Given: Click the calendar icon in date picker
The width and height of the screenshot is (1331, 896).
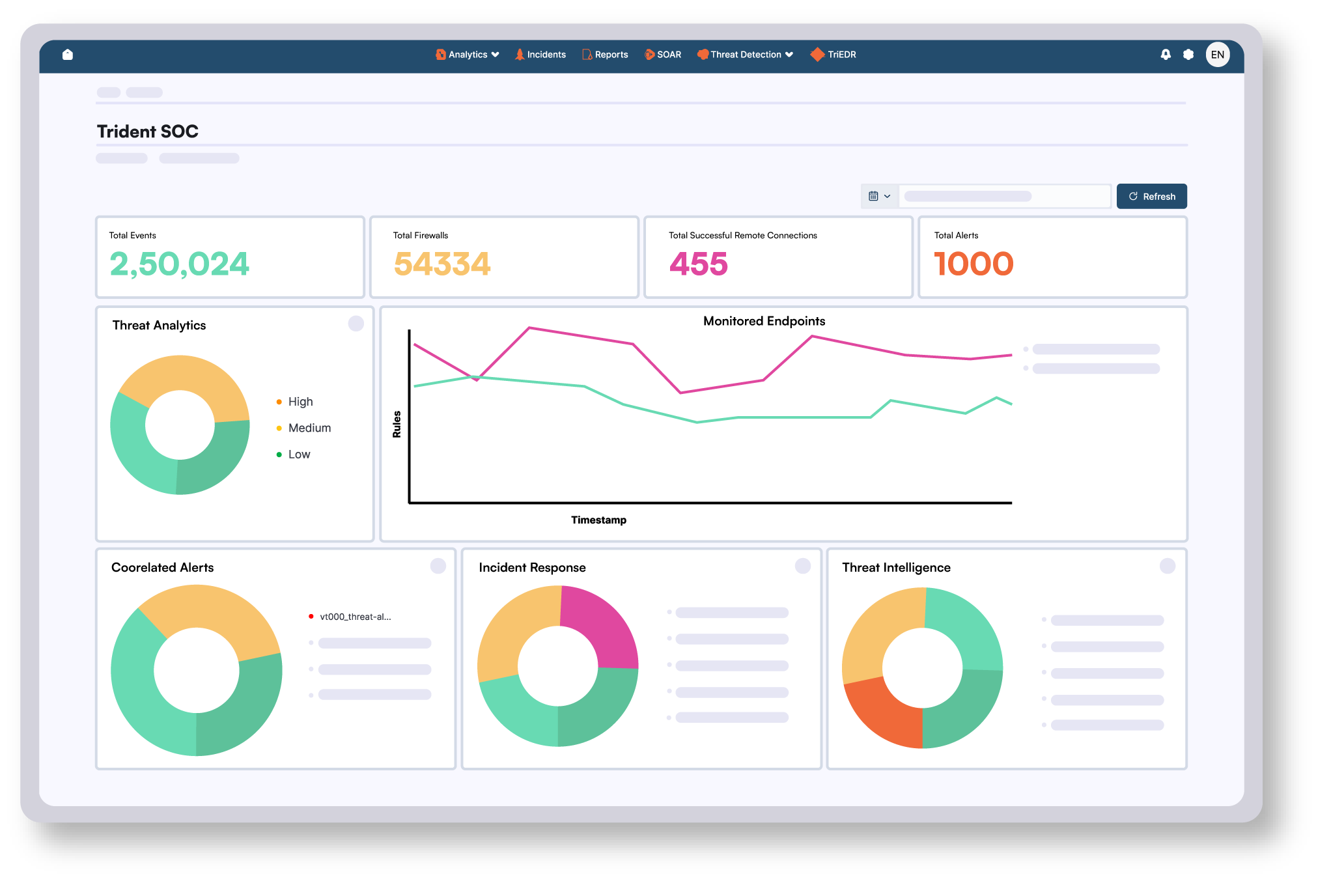Looking at the screenshot, I should click(873, 196).
